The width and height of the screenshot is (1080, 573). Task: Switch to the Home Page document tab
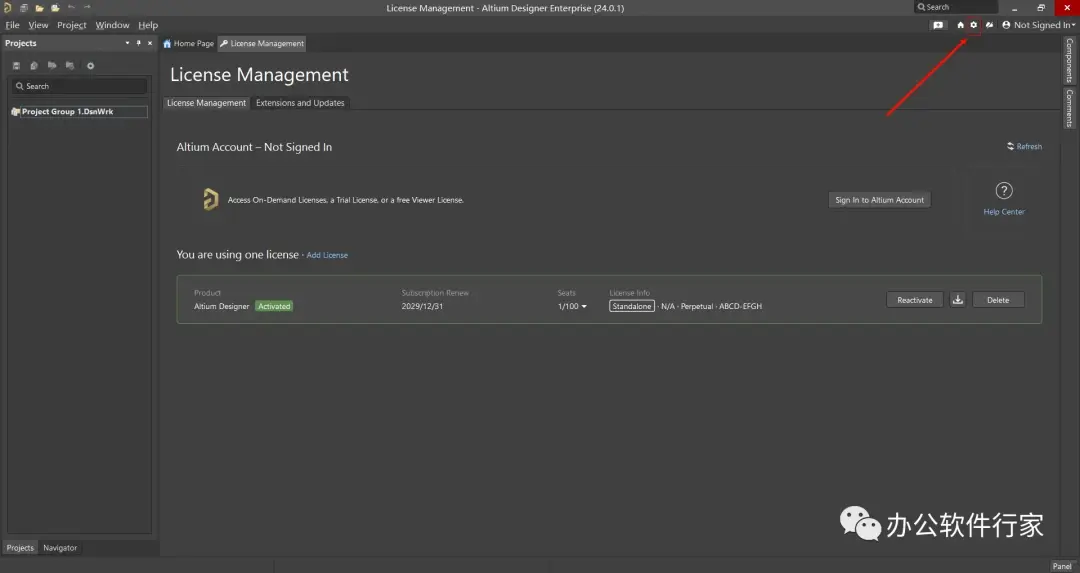click(189, 43)
